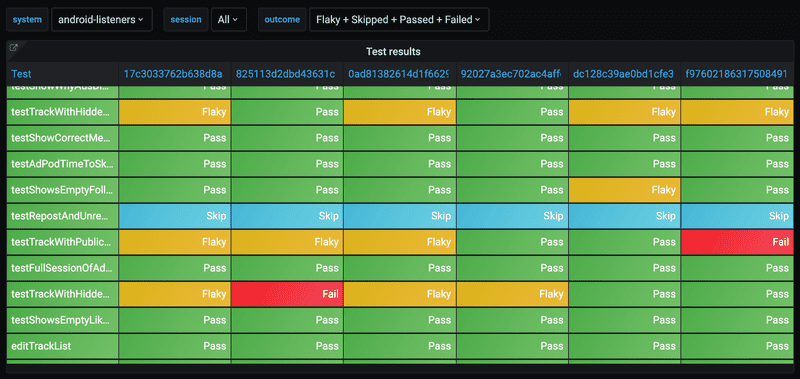The width and height of the screenshot is (800, 379).
Task: Select the testShowsEmptyLik... row label
Action: tap(62, 320)
